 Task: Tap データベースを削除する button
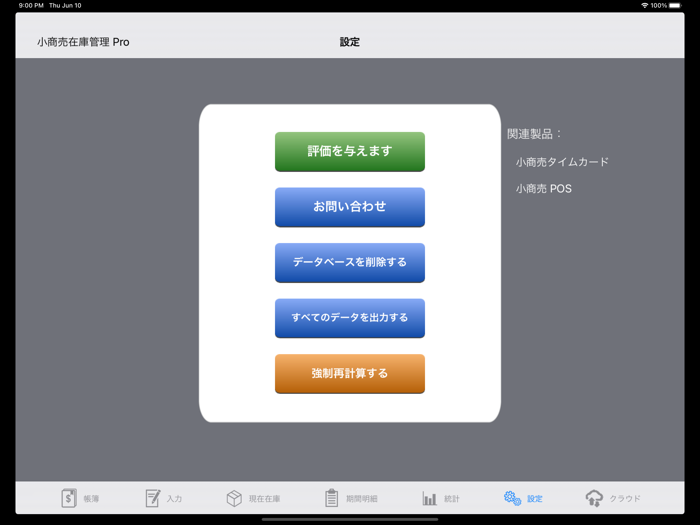350,262
